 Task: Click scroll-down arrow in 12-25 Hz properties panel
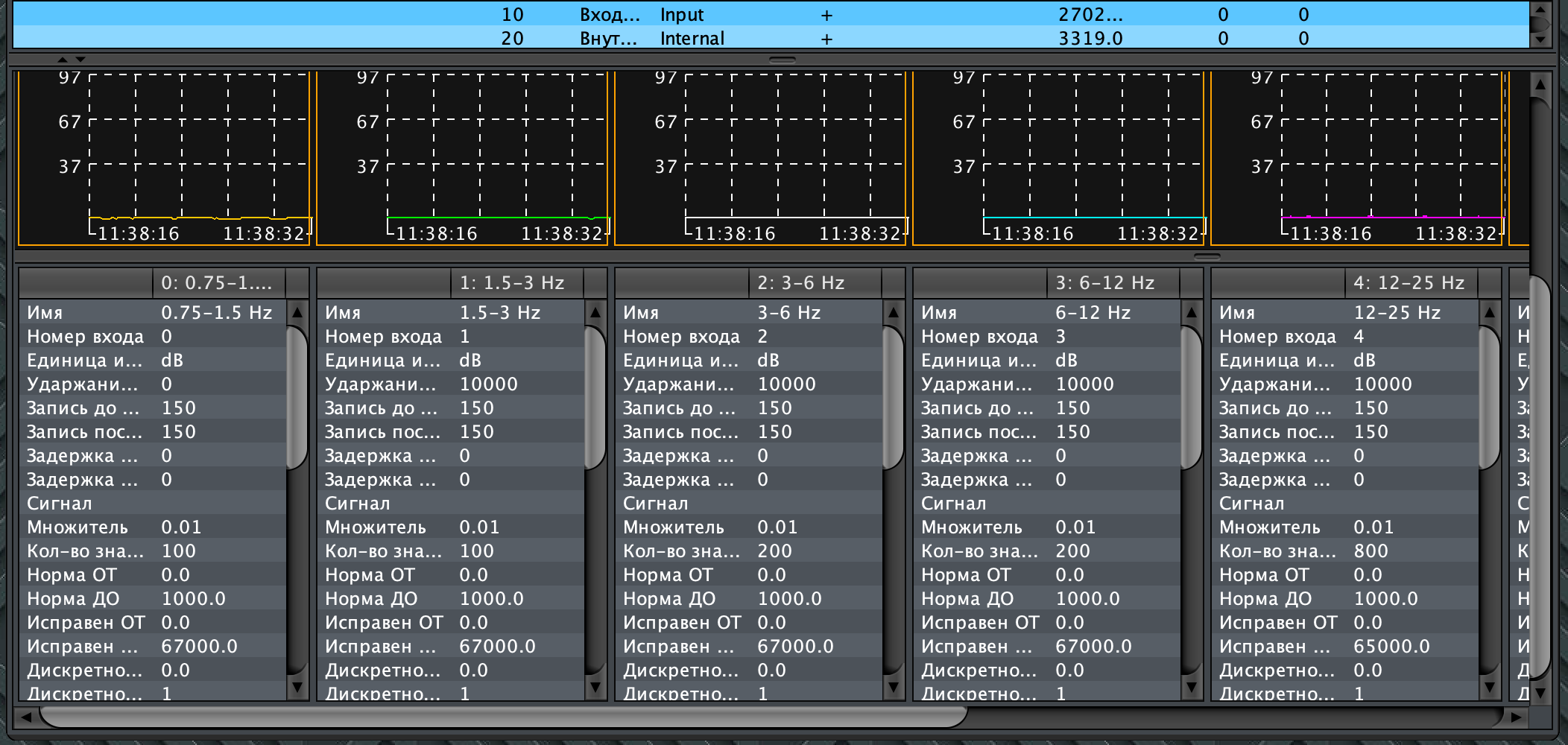click(x=1490, y=686)
